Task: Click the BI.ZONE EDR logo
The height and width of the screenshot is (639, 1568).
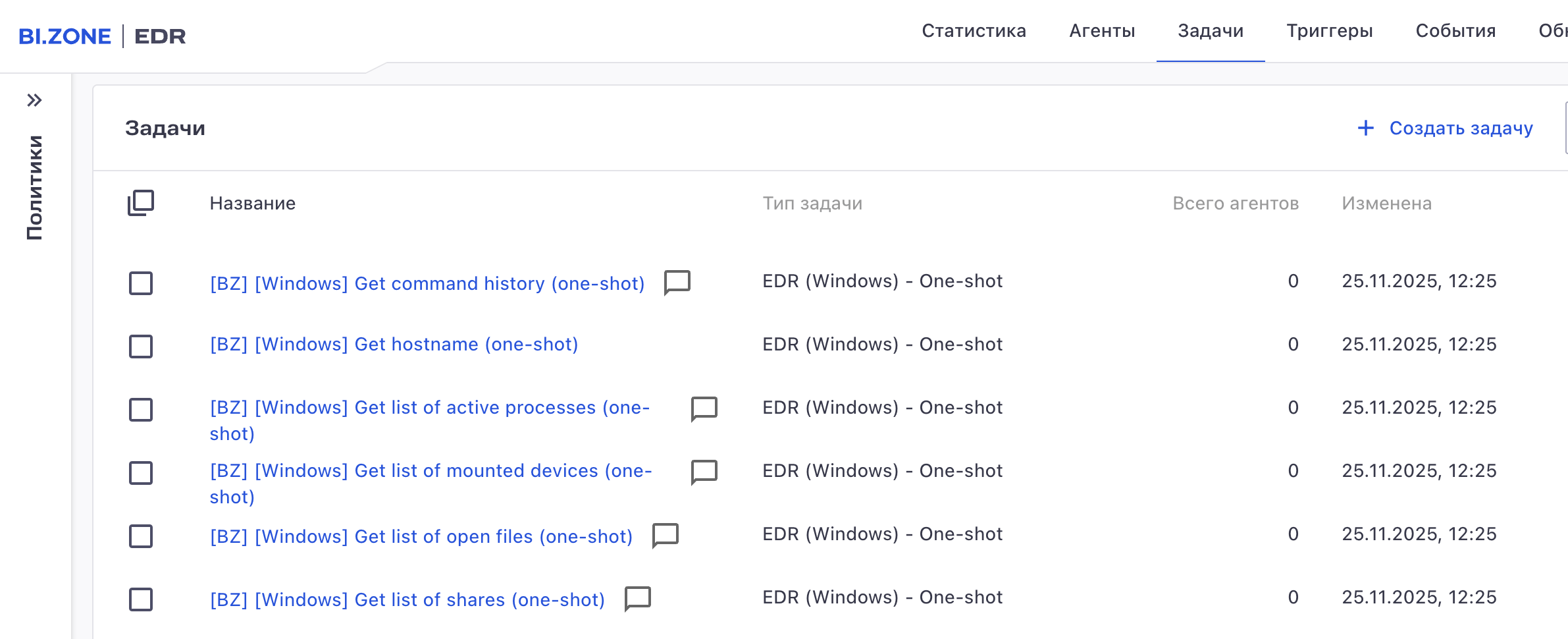Action: pos(102,36)
